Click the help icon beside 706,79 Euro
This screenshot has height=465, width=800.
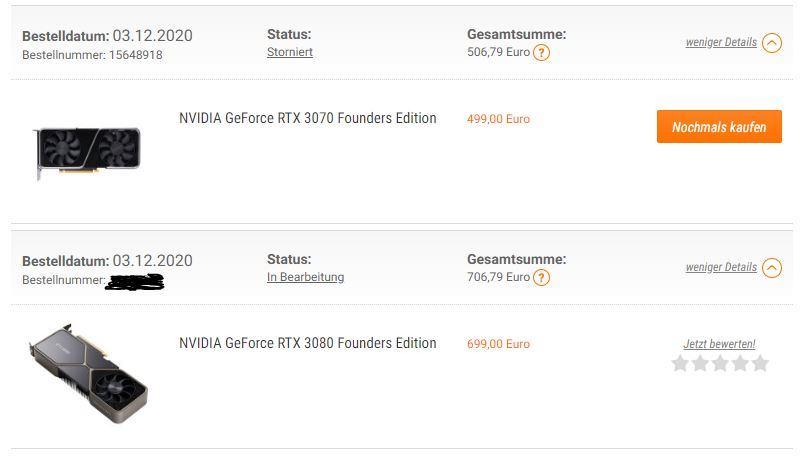(541, 278)
